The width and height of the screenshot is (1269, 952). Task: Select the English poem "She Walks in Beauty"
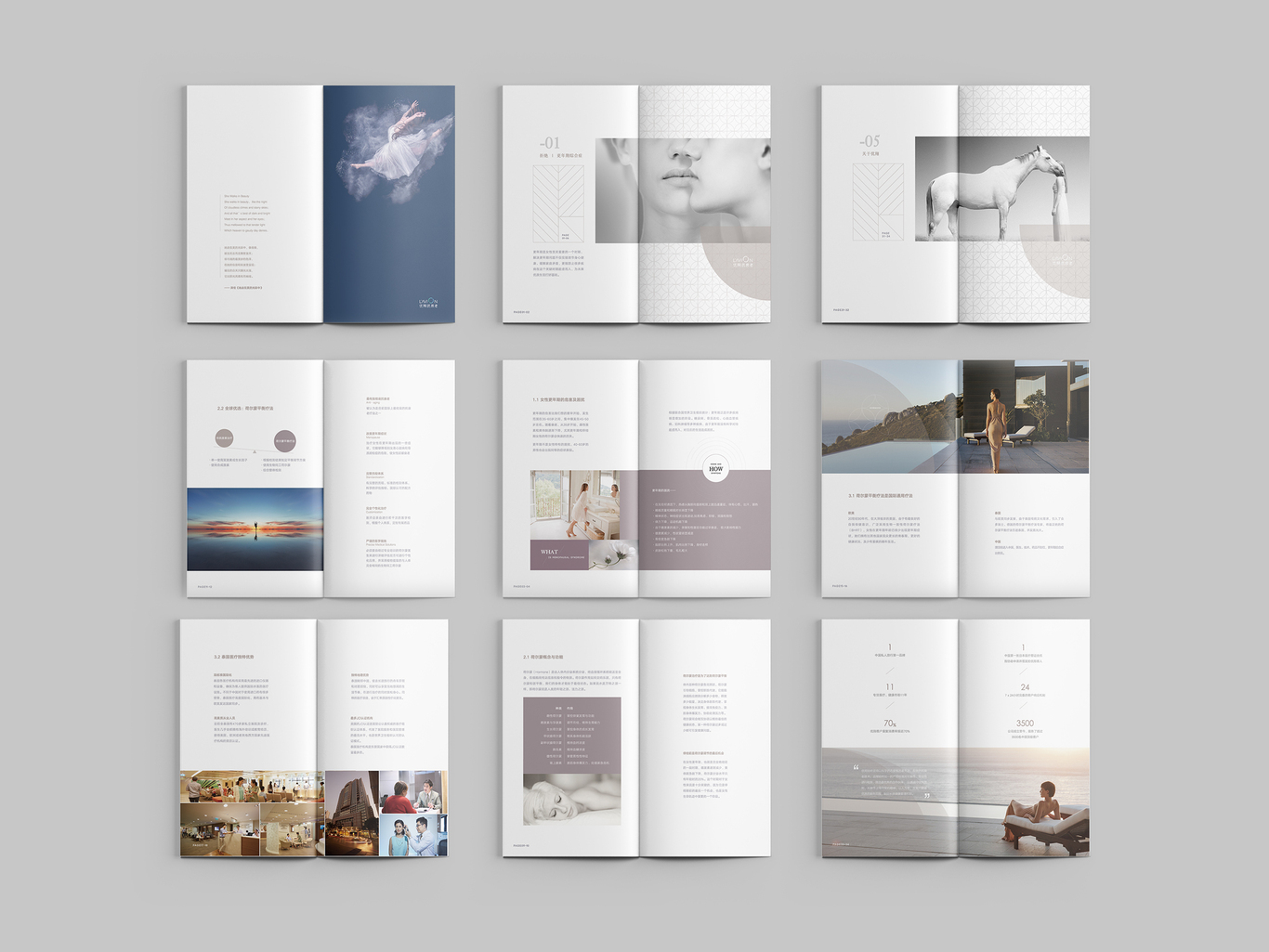click(x=246, y=213)
